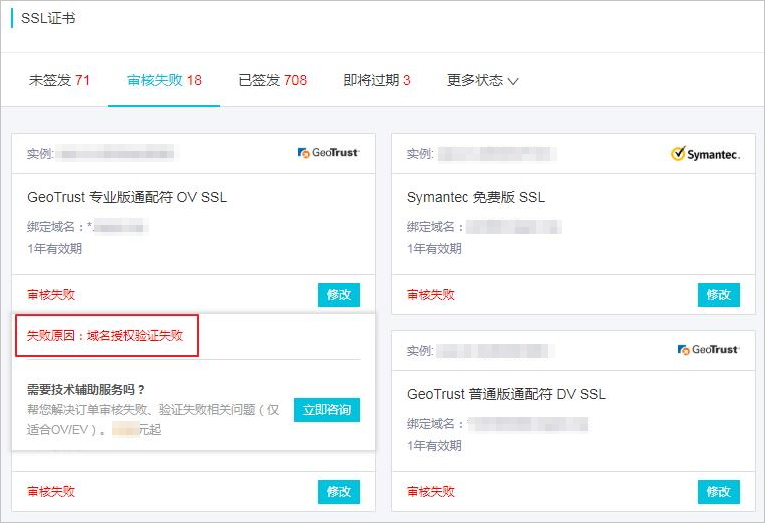This screenshot has height=523, width=765.
Task: Click 实例 label on Symantec card
Action: [420, 154]
